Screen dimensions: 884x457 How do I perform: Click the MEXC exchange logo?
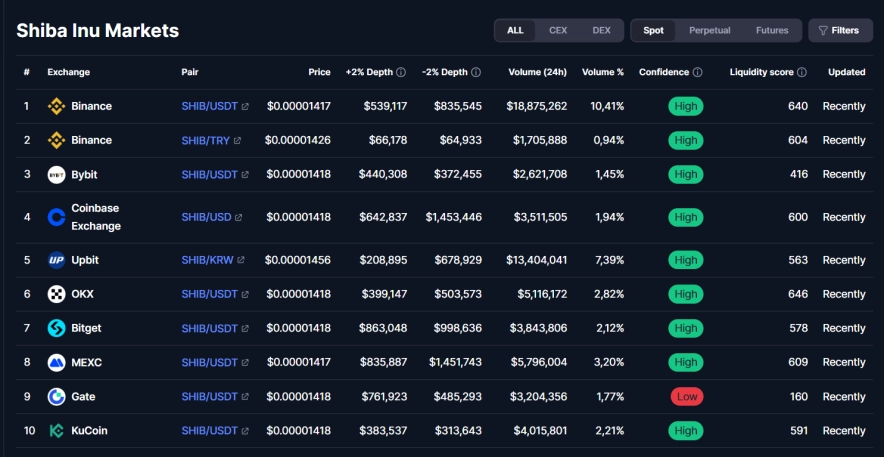[x=57, y=362]
